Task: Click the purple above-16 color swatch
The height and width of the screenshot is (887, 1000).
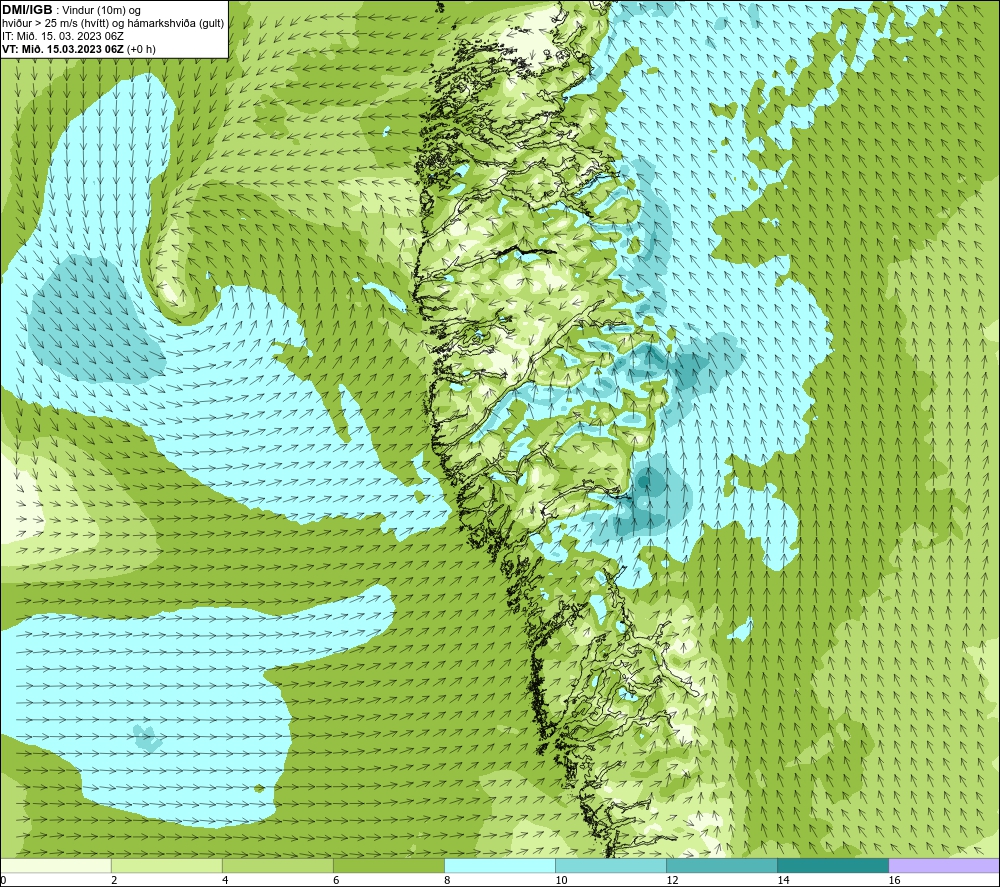Action: coord(944,865)
